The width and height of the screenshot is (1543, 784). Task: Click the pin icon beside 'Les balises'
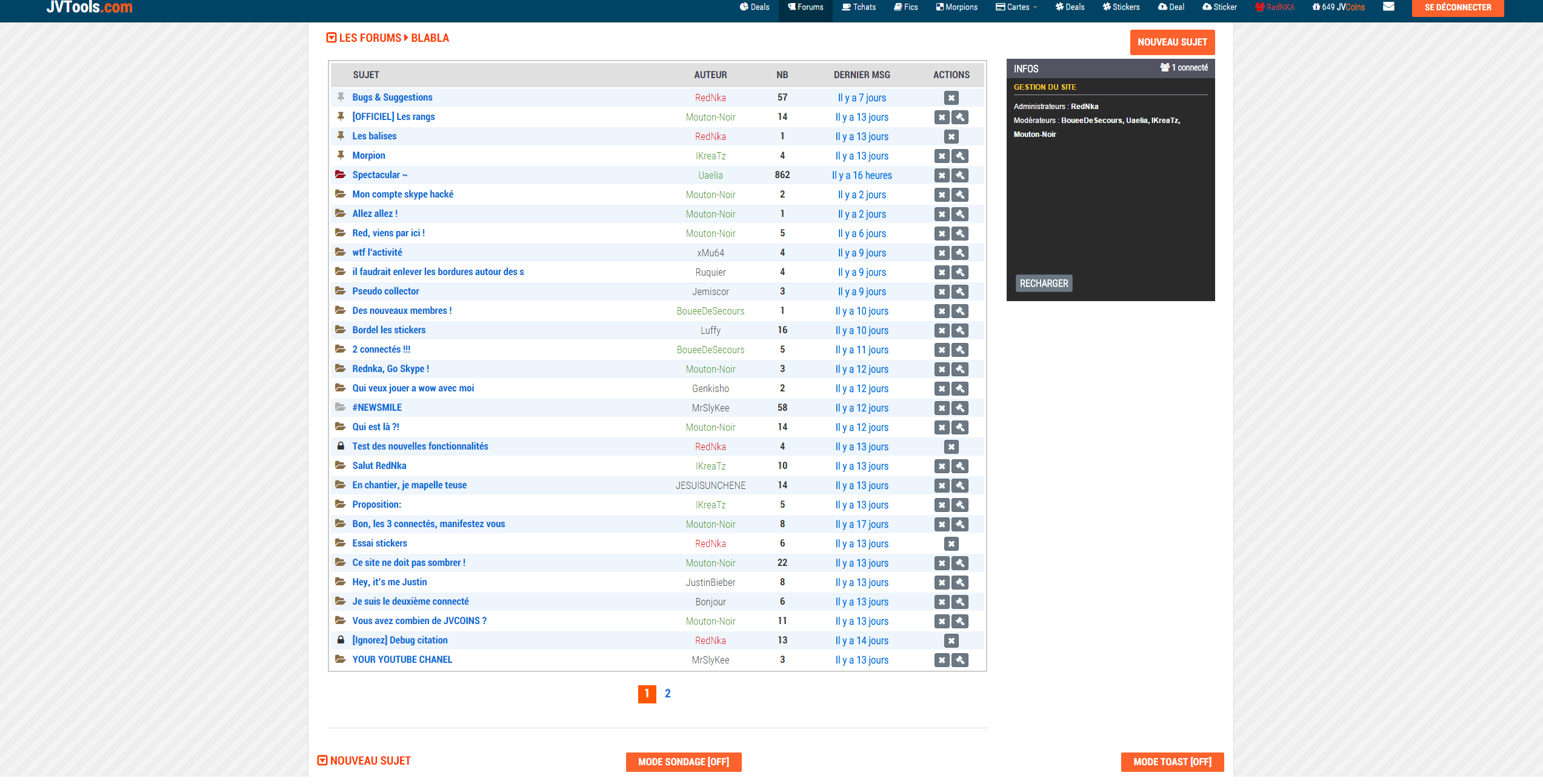tap(341, 136)
